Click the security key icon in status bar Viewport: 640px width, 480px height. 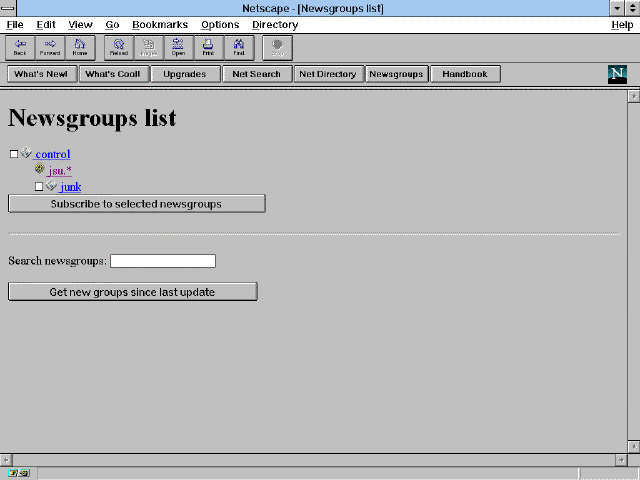(19, 473)
